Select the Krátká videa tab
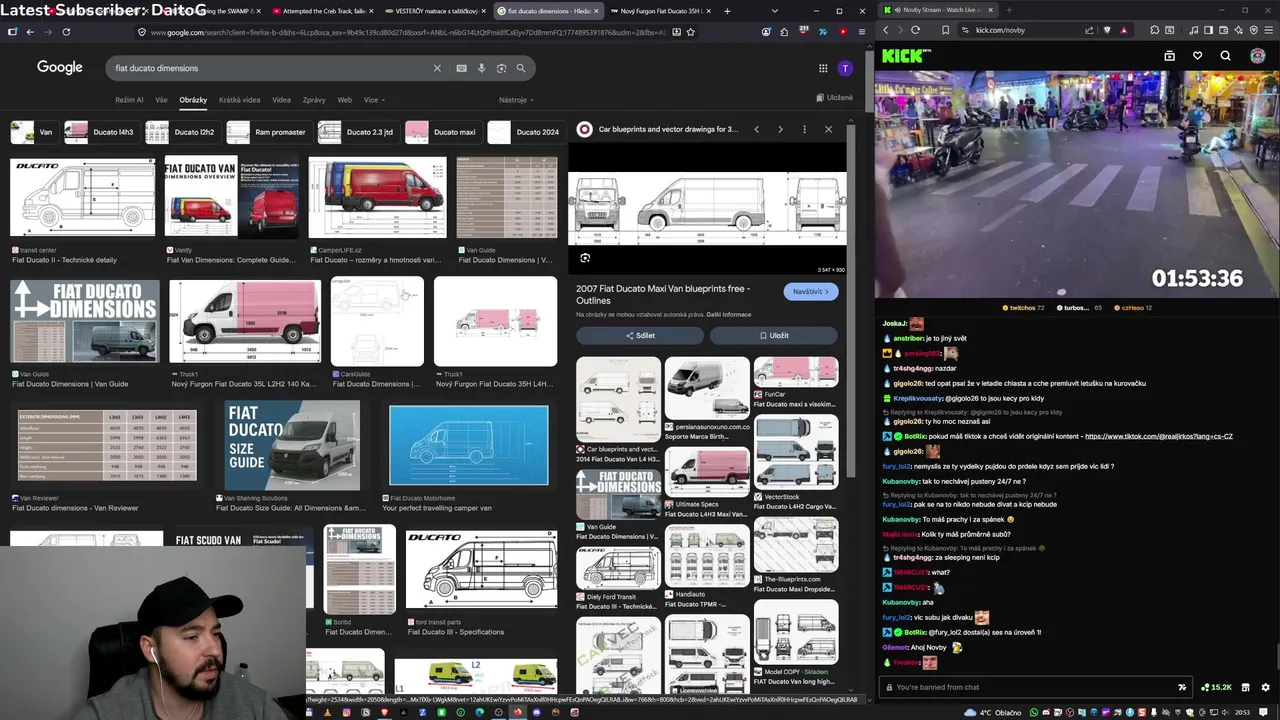This screenshot has width=1280, height=720. coord(239,100)
